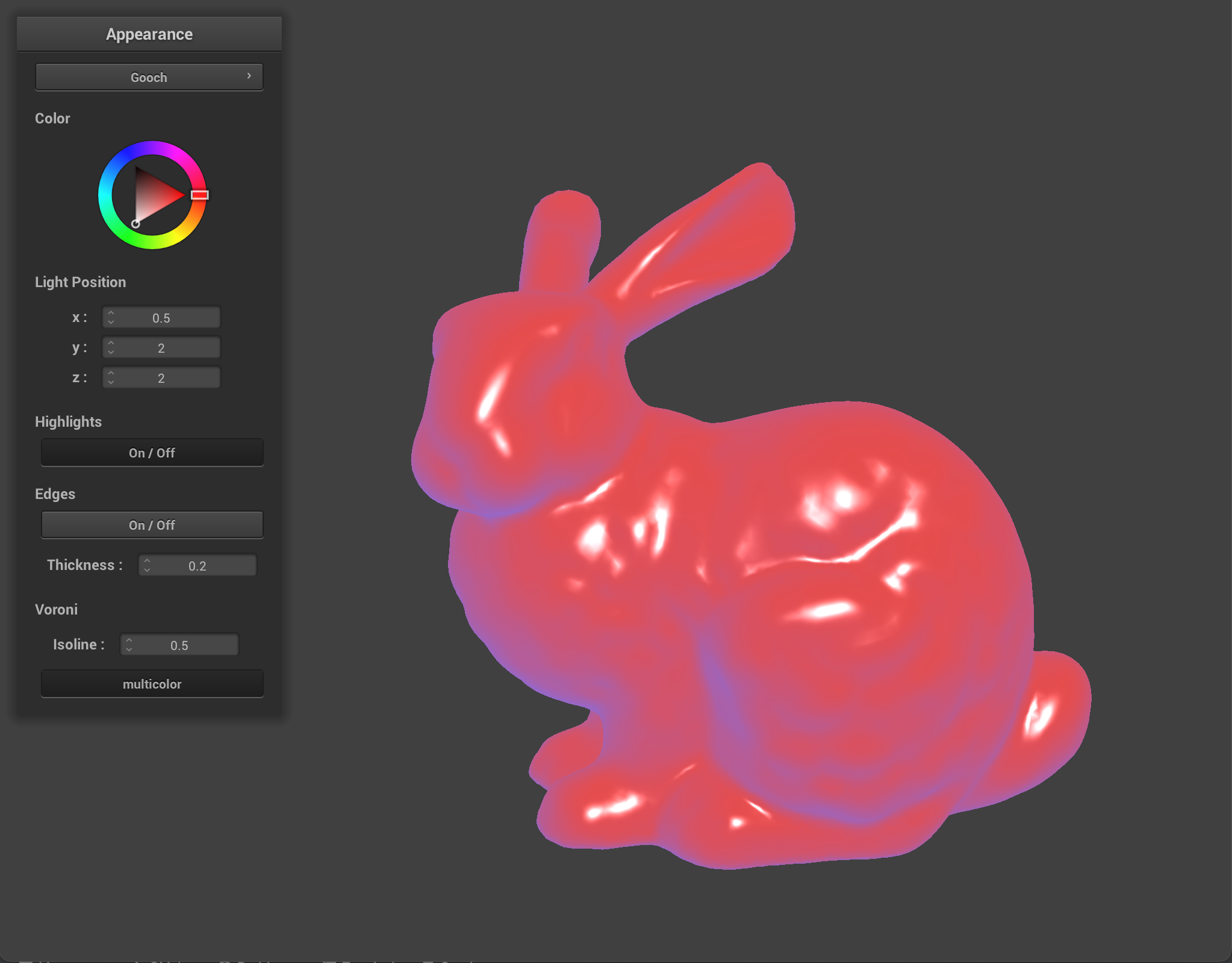Increase Light Position y with up arrow
1232x963 pixels.
pos(111,343)
